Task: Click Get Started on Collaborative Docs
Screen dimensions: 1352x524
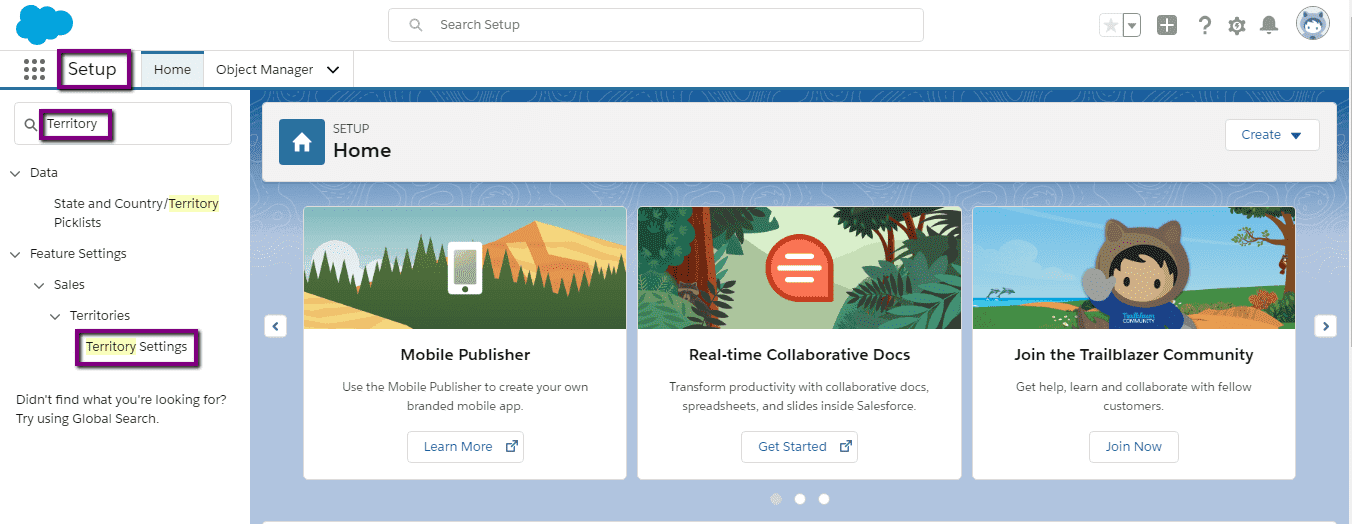Action: pyautogui.click(x=799, y=447)
